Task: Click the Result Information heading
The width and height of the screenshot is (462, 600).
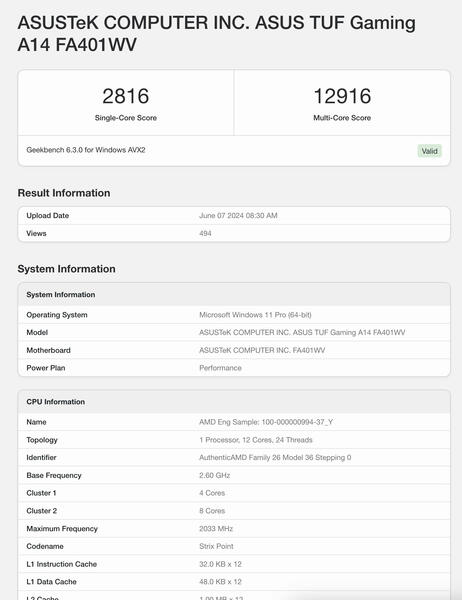Action: point(64,193)
